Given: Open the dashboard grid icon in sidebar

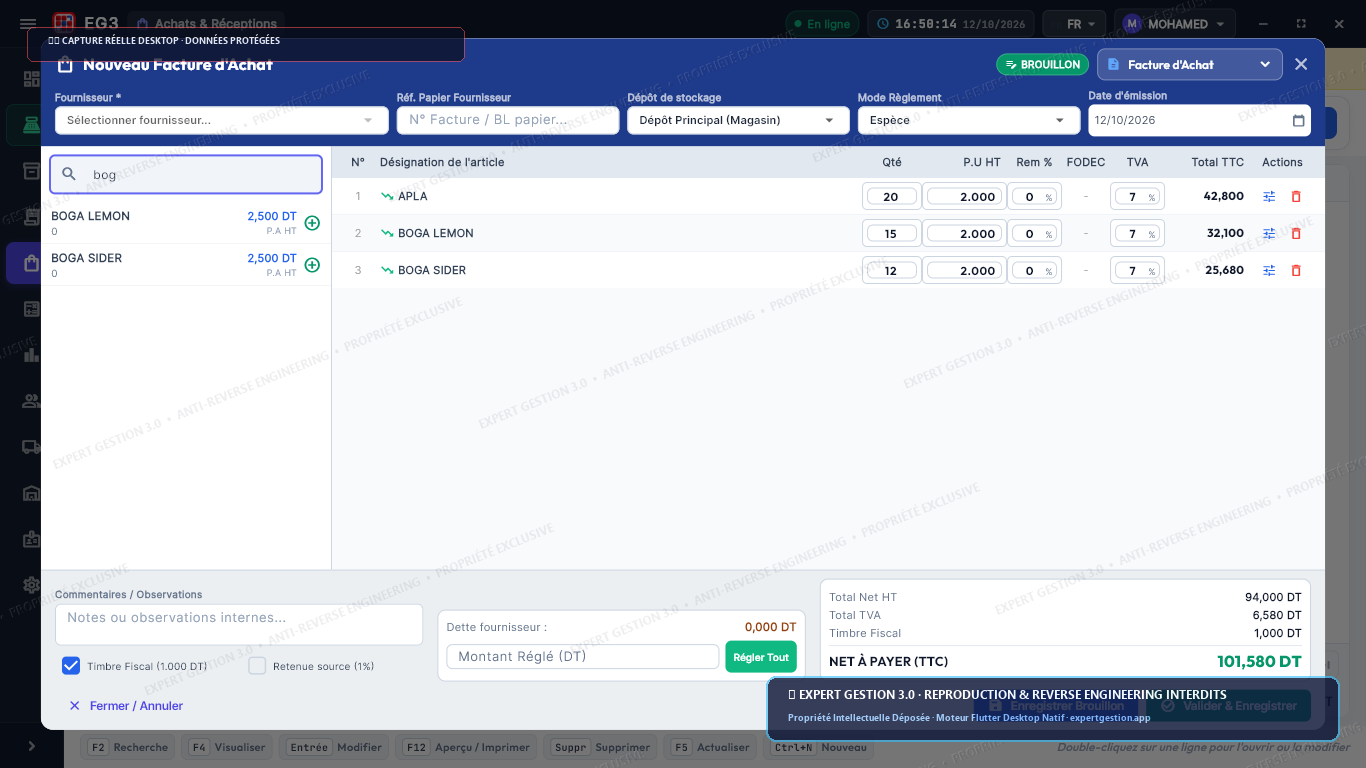Looking at the screenshot, I should tap(31, 79).
